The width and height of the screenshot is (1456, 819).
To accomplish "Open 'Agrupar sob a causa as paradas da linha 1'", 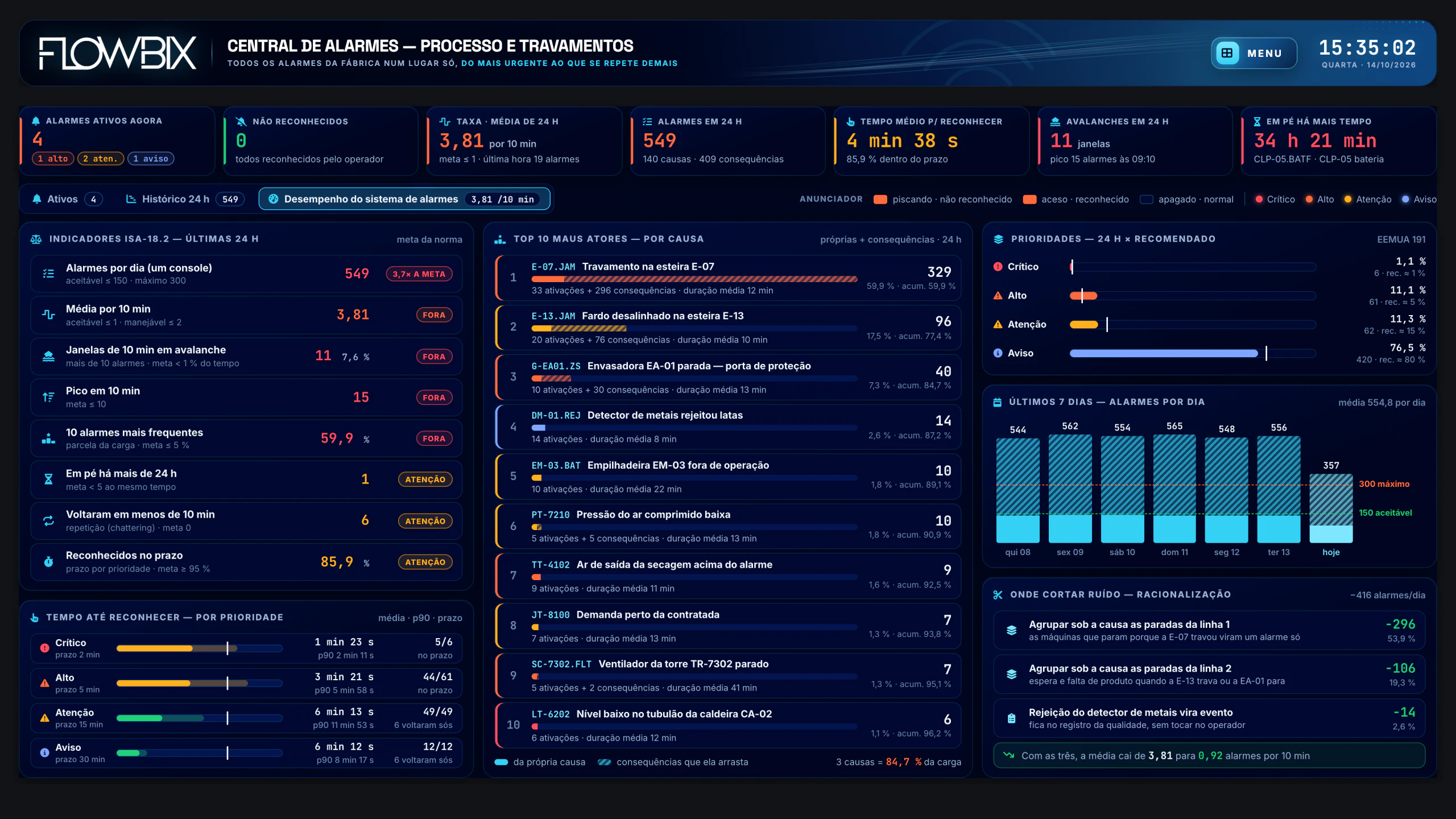I will coord(1209,630).
